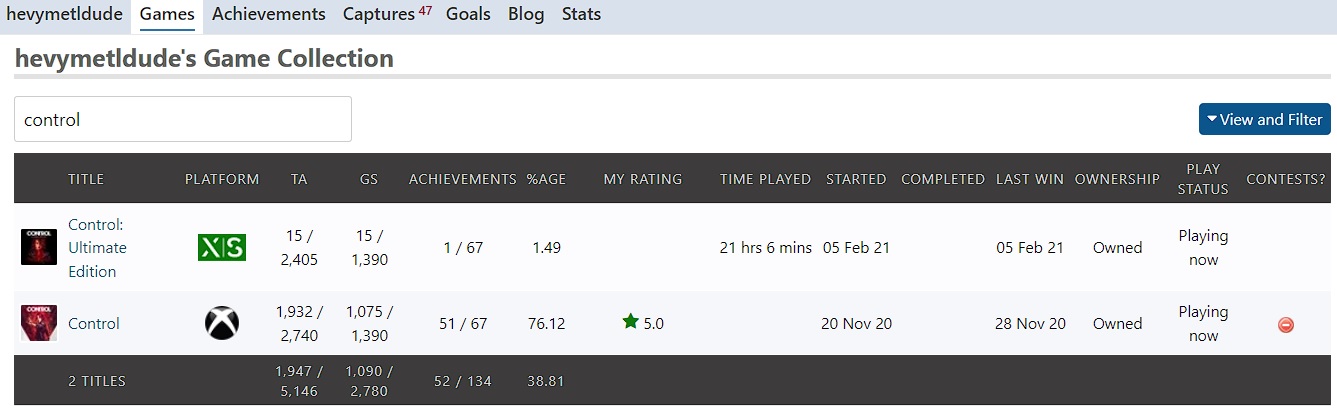Viewport: 1337px width, 419px height.
Task: Click the red contest exclusion icon
Action: [1286, 324]
